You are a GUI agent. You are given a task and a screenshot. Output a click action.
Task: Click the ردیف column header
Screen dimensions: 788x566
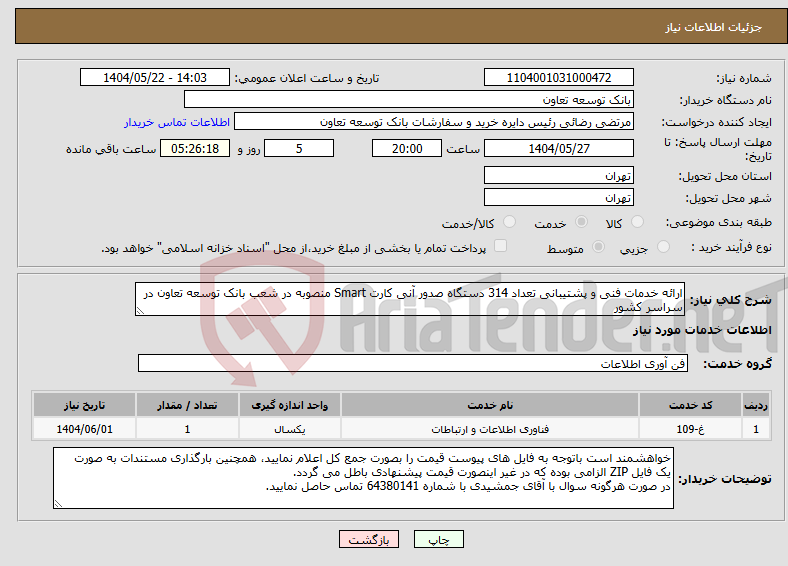pos(756,405)
